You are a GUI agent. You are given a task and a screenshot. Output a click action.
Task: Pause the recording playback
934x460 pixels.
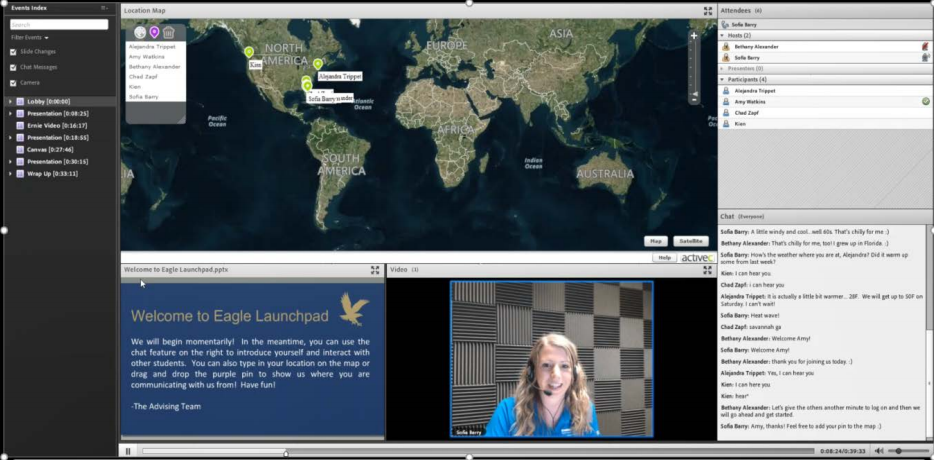coord(127,451)
